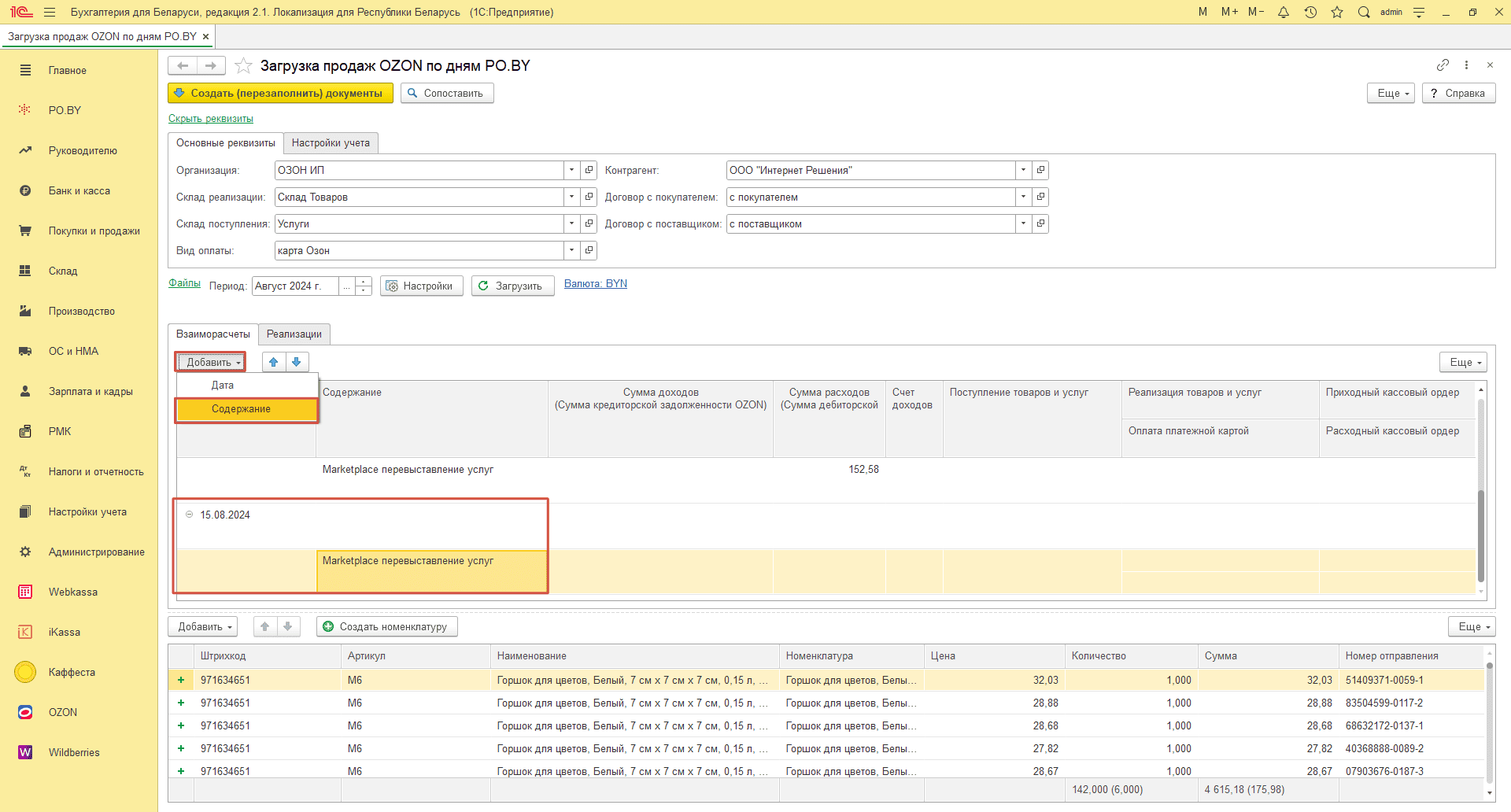Move row up in Взаиморасчеты table
This screenshot has height=812, width=1511.
(x=273, y=362)
